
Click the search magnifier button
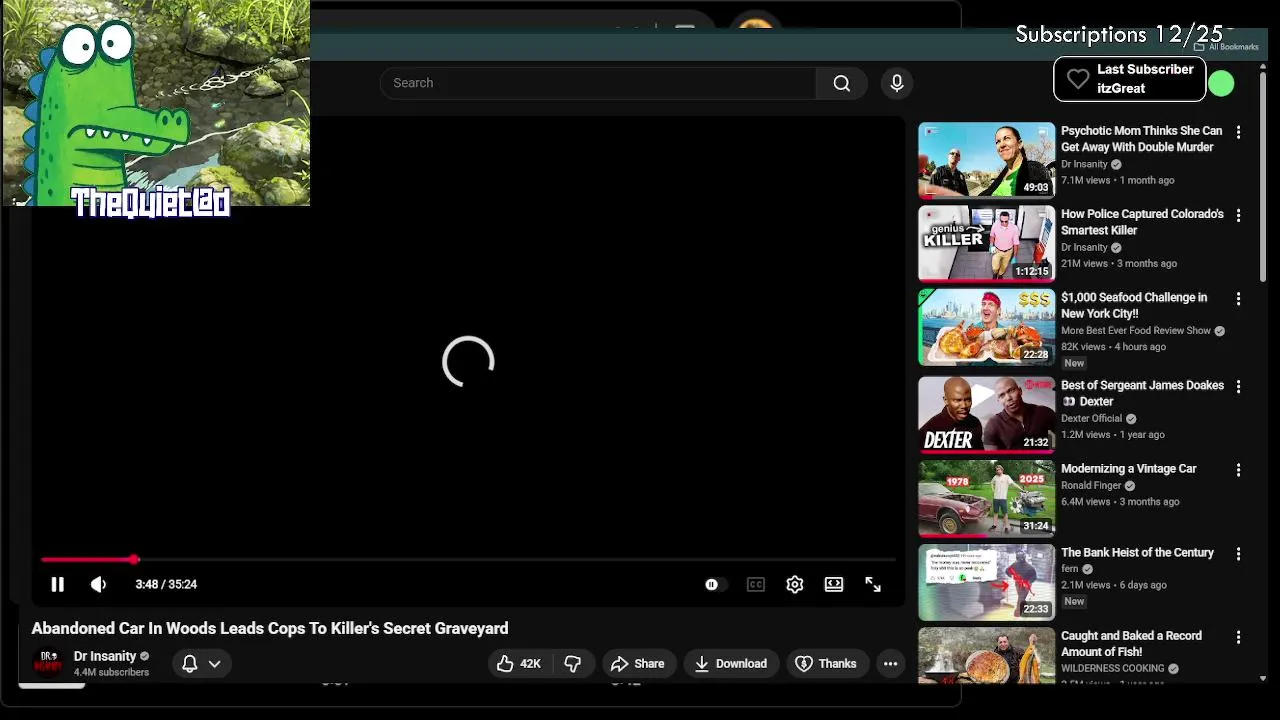(842, 83)
